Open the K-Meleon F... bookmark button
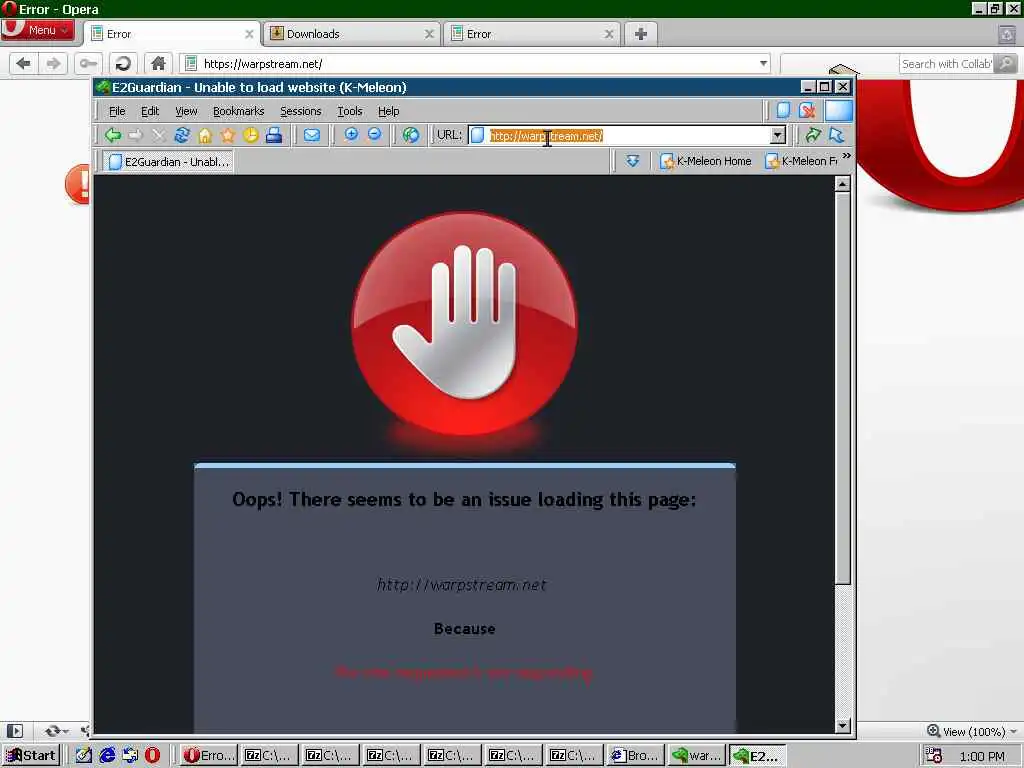Viewport: 1024px width, 768px height. coord(801,161)
